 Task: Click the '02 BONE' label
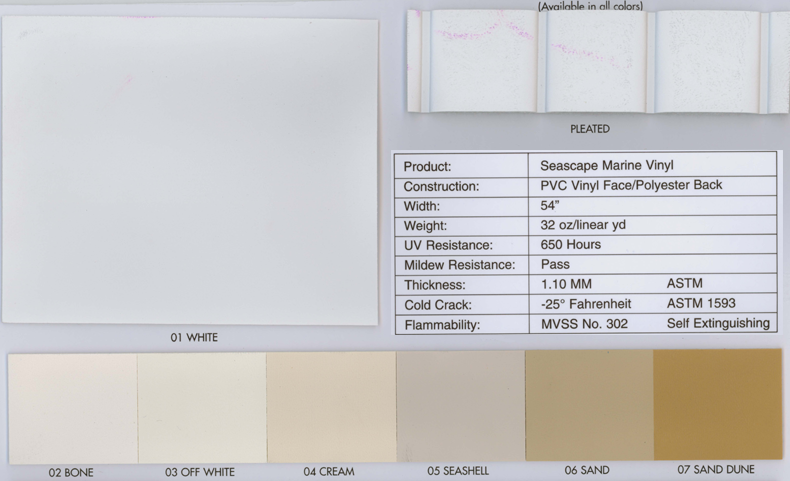point(71,472)
